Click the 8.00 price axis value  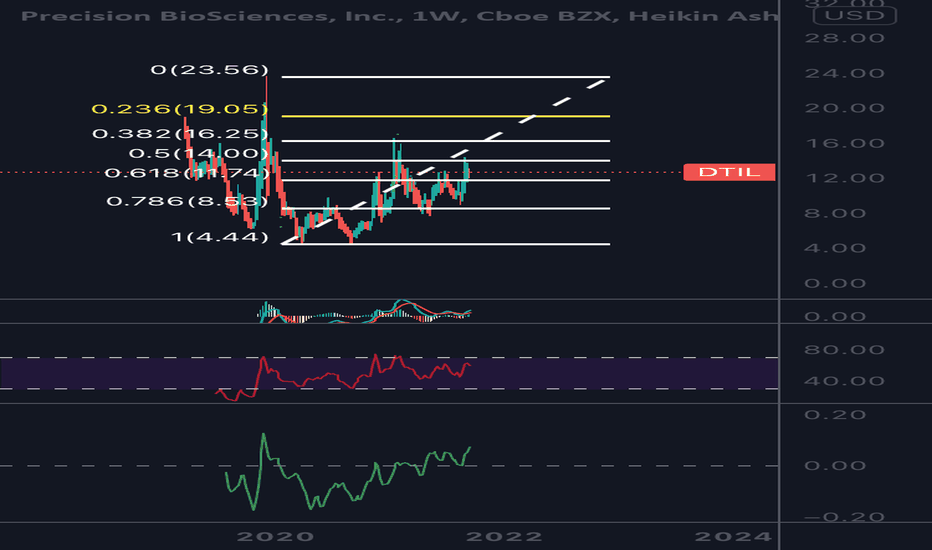click(x=836, y=213)
